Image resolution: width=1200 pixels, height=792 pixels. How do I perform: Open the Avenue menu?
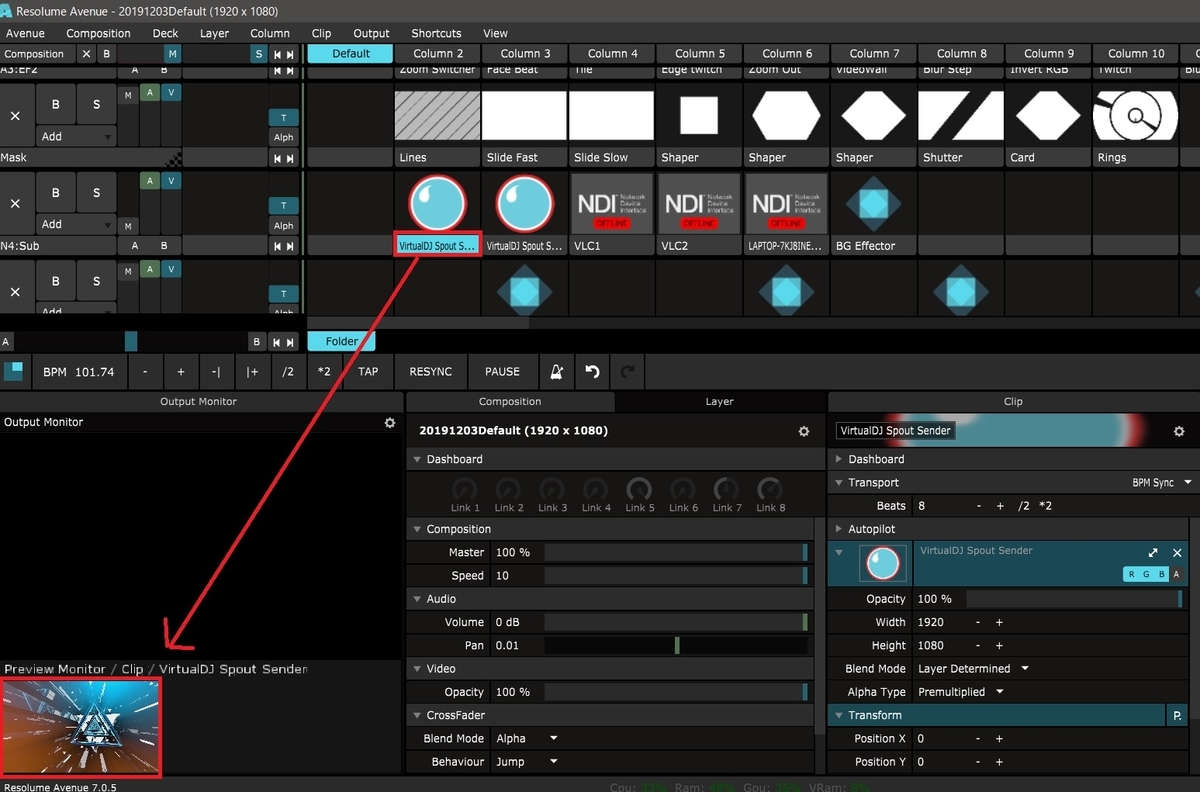point(26,33)
